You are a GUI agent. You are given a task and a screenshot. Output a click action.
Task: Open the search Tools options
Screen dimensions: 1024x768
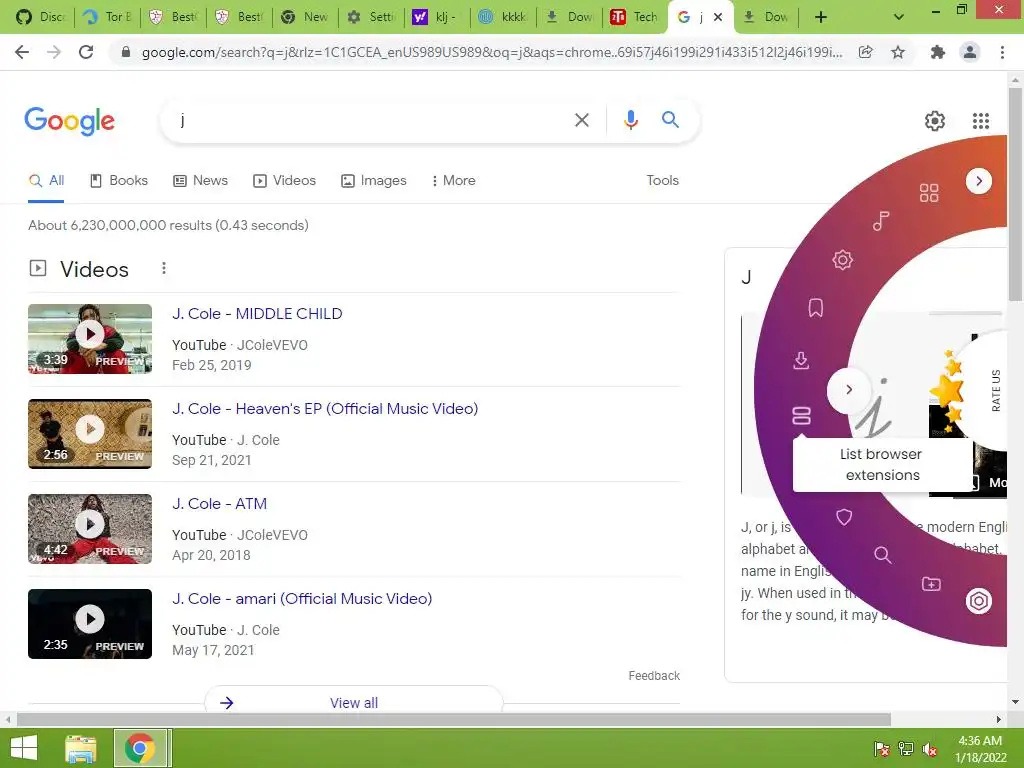coord(662,181)
